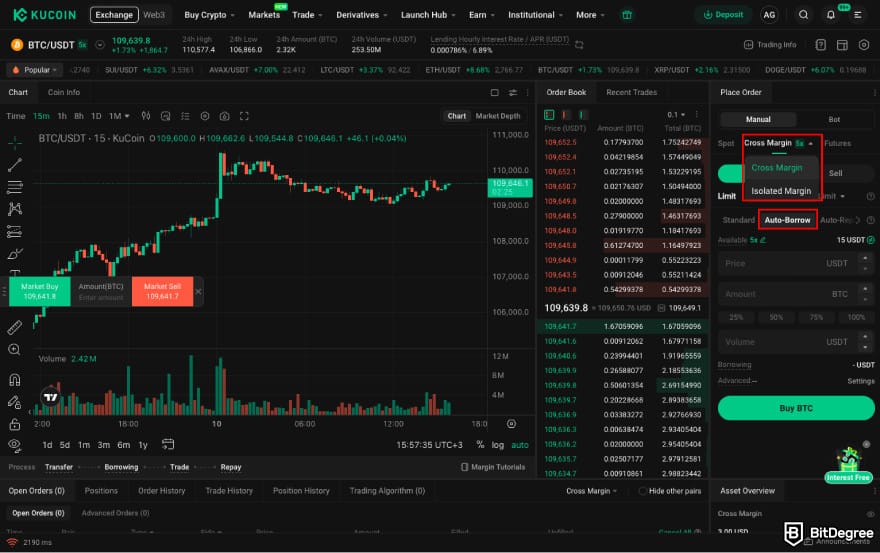Switch to Recent Trades tab
Viewport: 880px width, 553px height.
pos(631,92)
